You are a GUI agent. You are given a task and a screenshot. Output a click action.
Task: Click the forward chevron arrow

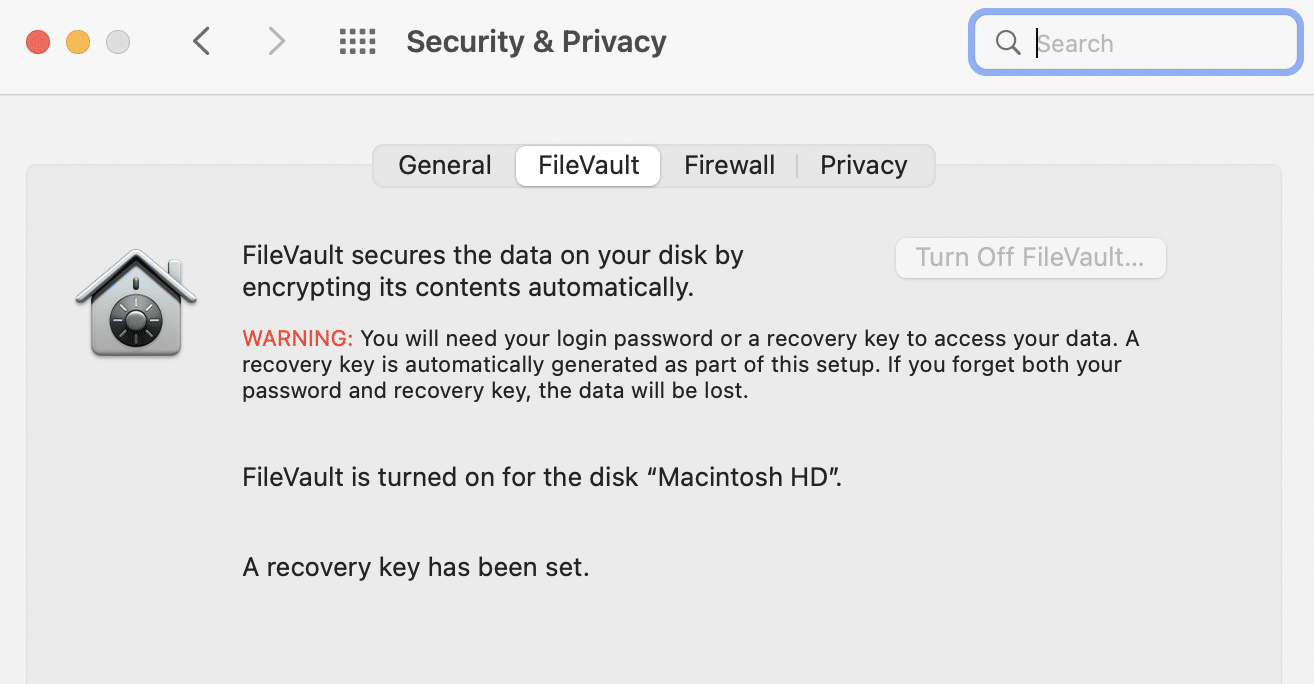pos(277,42)
